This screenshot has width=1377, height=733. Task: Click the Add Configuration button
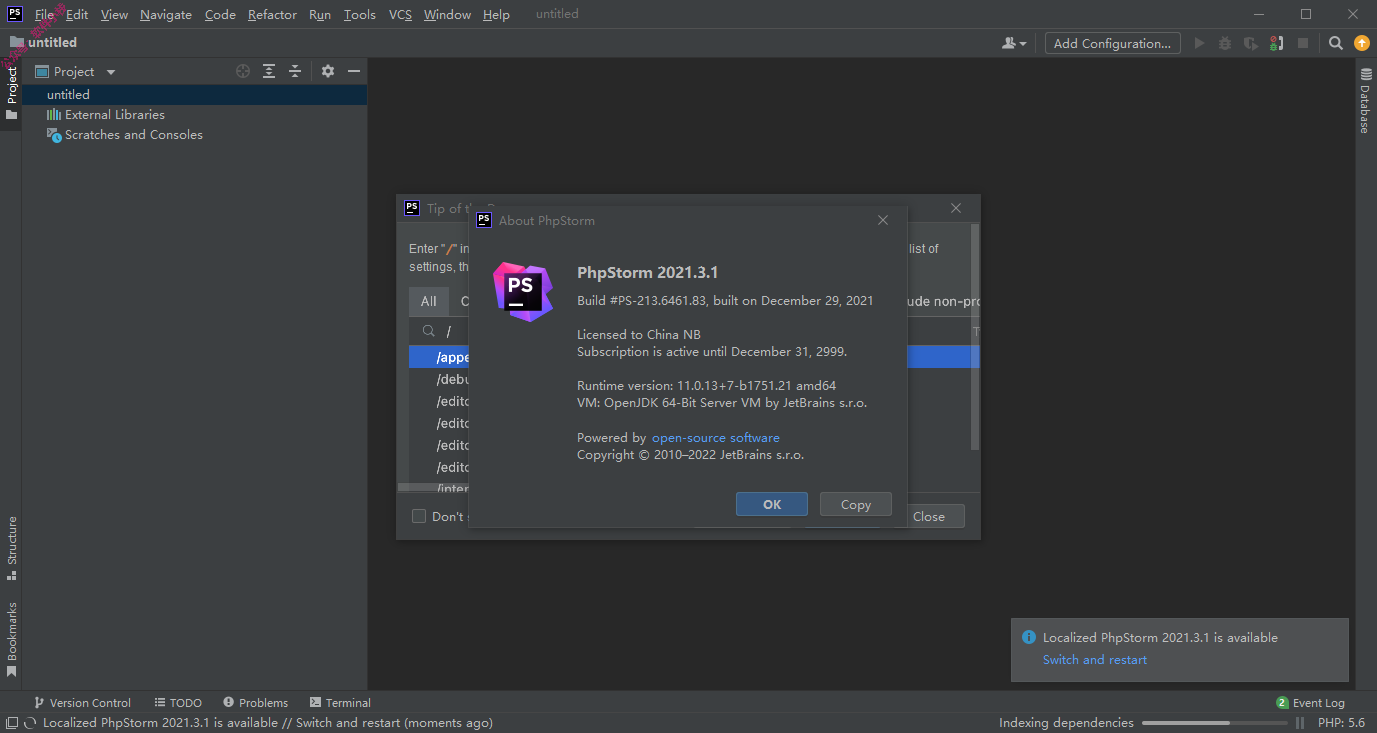click(x=1112, y=43)
